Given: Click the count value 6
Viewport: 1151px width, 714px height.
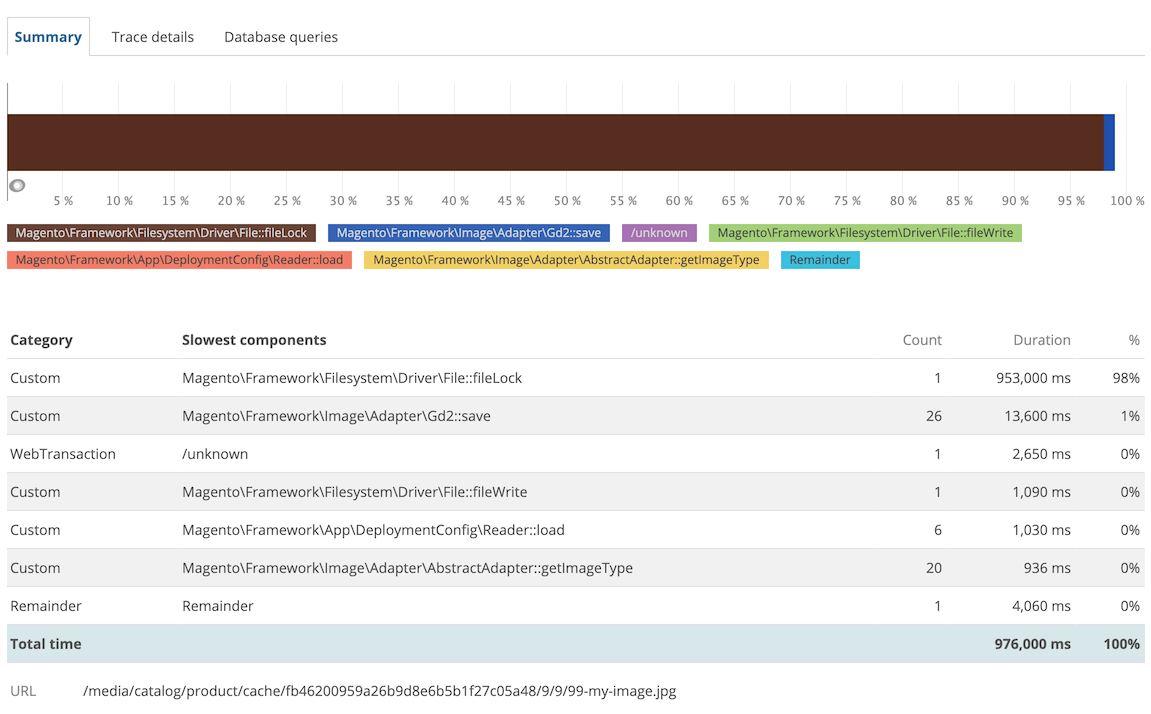Looking at the screenshot, I should (x=937, y=530).
